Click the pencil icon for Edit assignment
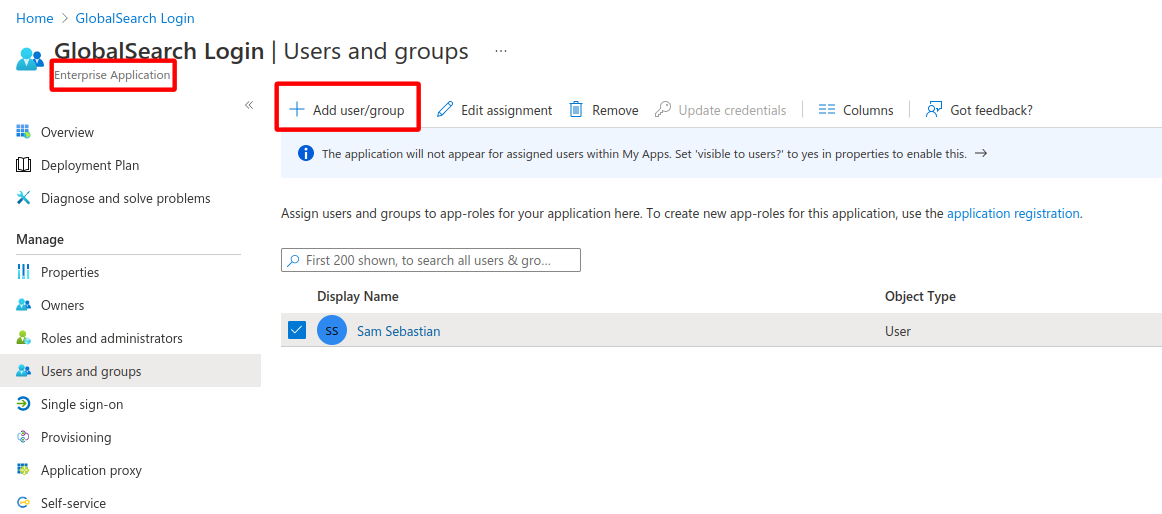 tap(445, 110)
